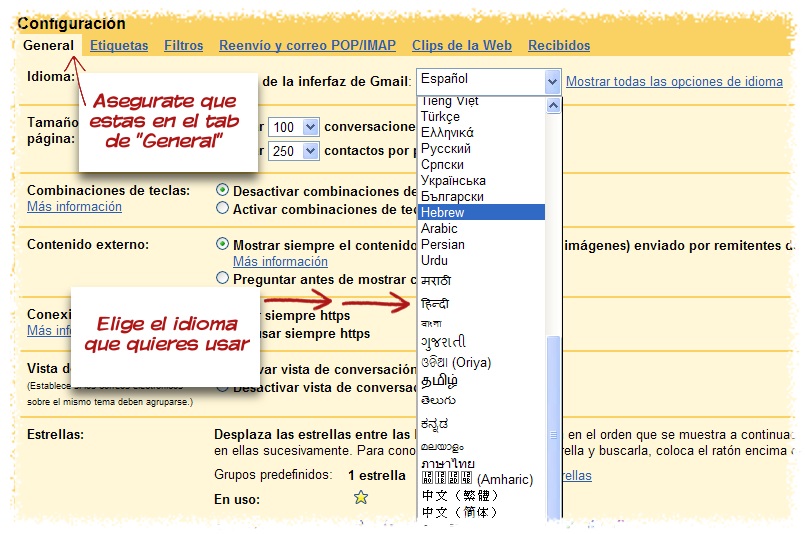This screenshot has width=805, height=534.
Task: Click the language list scroll-up arrow
Action: (x=553, y=106)
